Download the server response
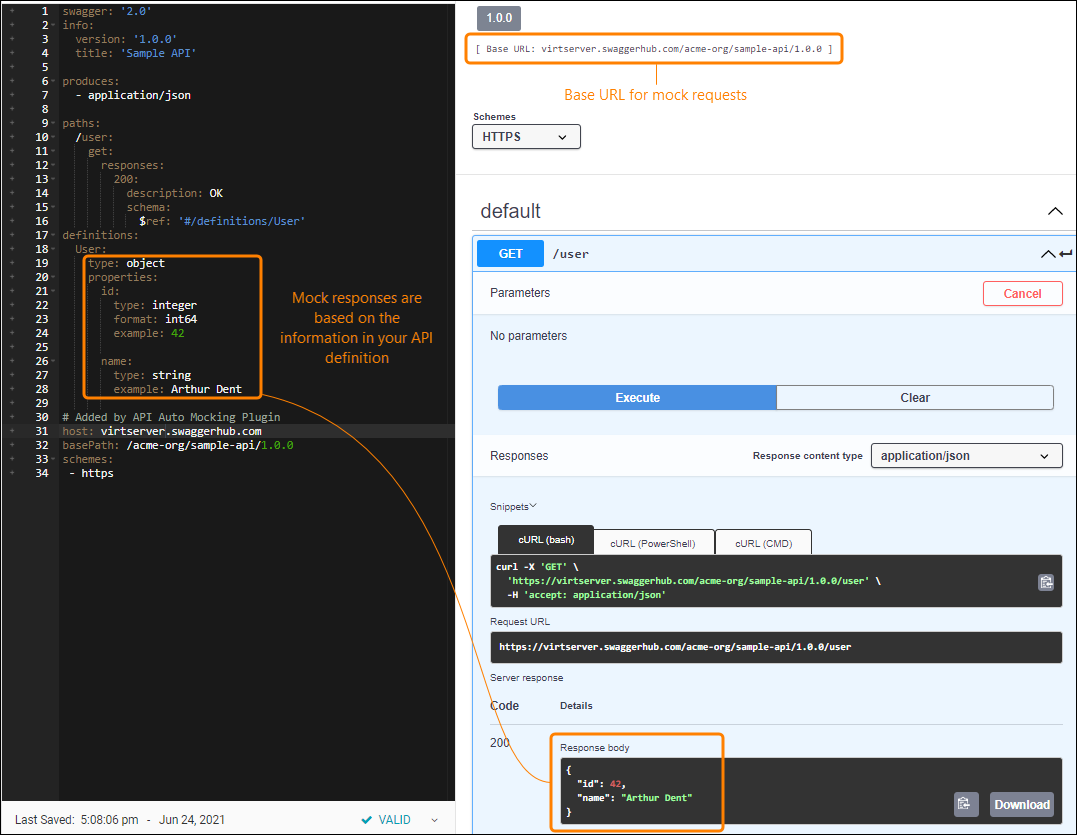The width and height of the screenshot is (1077, 835). (1021, 804)
